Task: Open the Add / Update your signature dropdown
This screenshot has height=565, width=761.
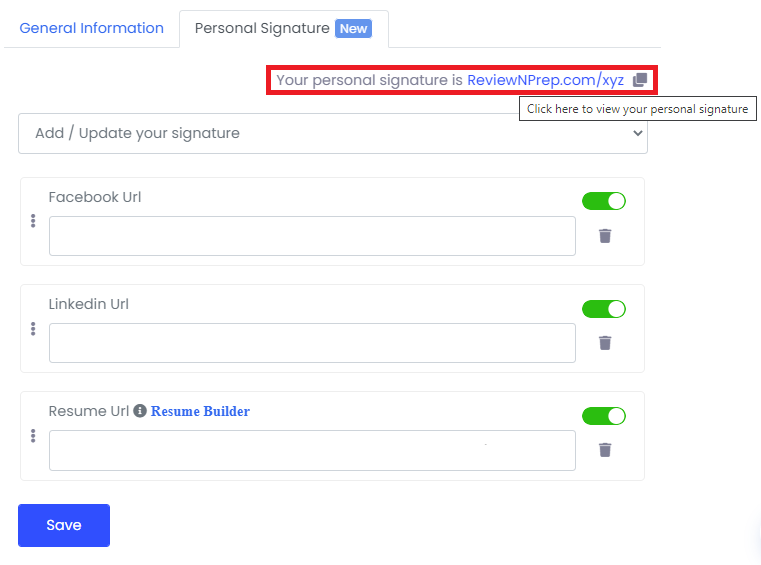Action: coord(333,133)
